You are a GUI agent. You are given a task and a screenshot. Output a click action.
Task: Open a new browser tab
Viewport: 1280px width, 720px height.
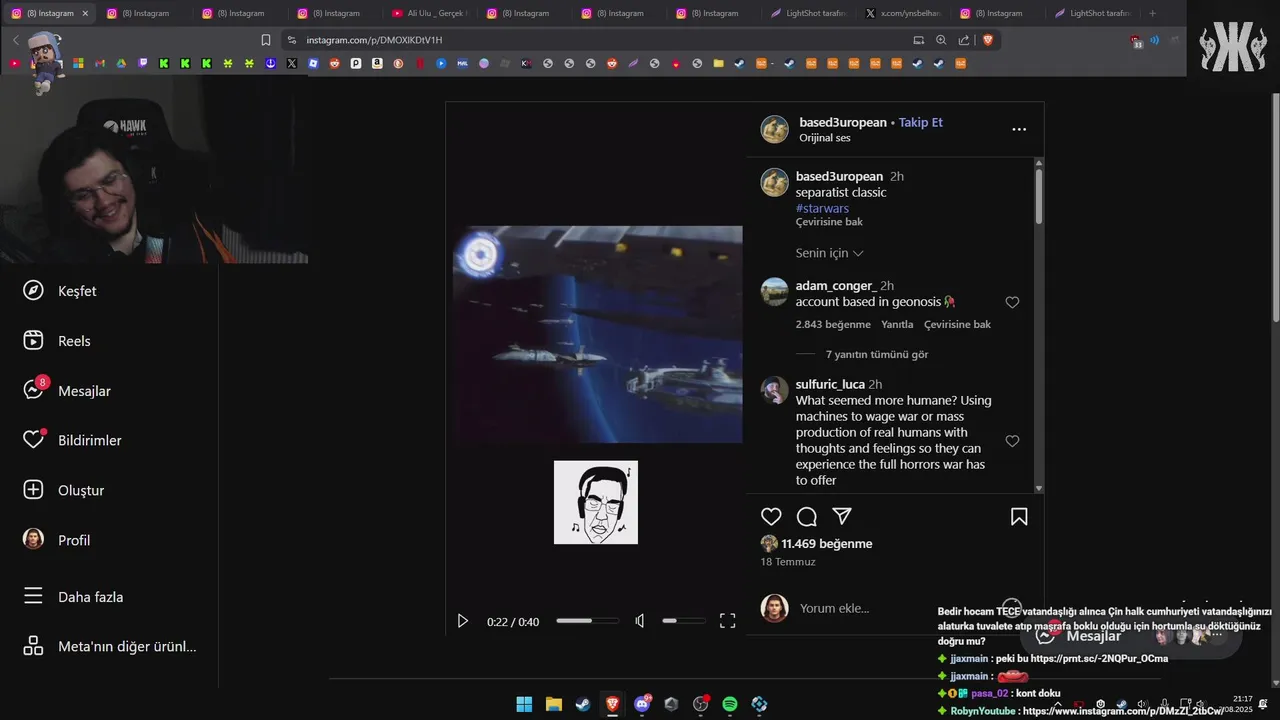pos(1152,13)
